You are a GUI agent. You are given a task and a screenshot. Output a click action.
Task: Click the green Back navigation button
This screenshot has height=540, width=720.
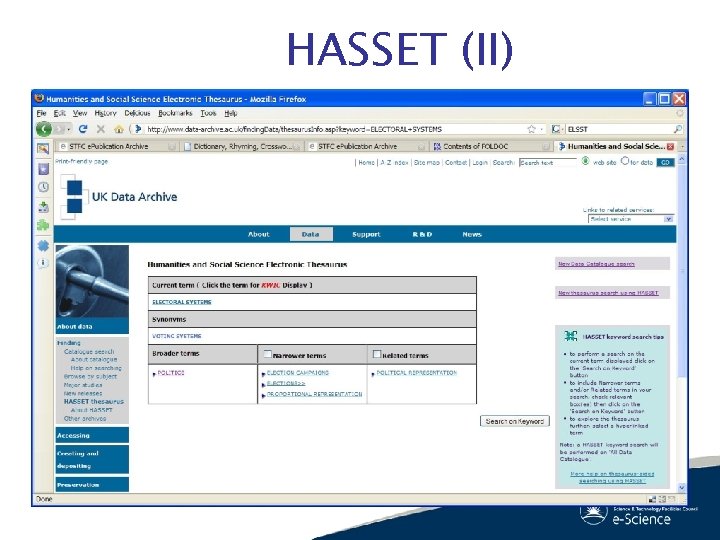(44, 129)
